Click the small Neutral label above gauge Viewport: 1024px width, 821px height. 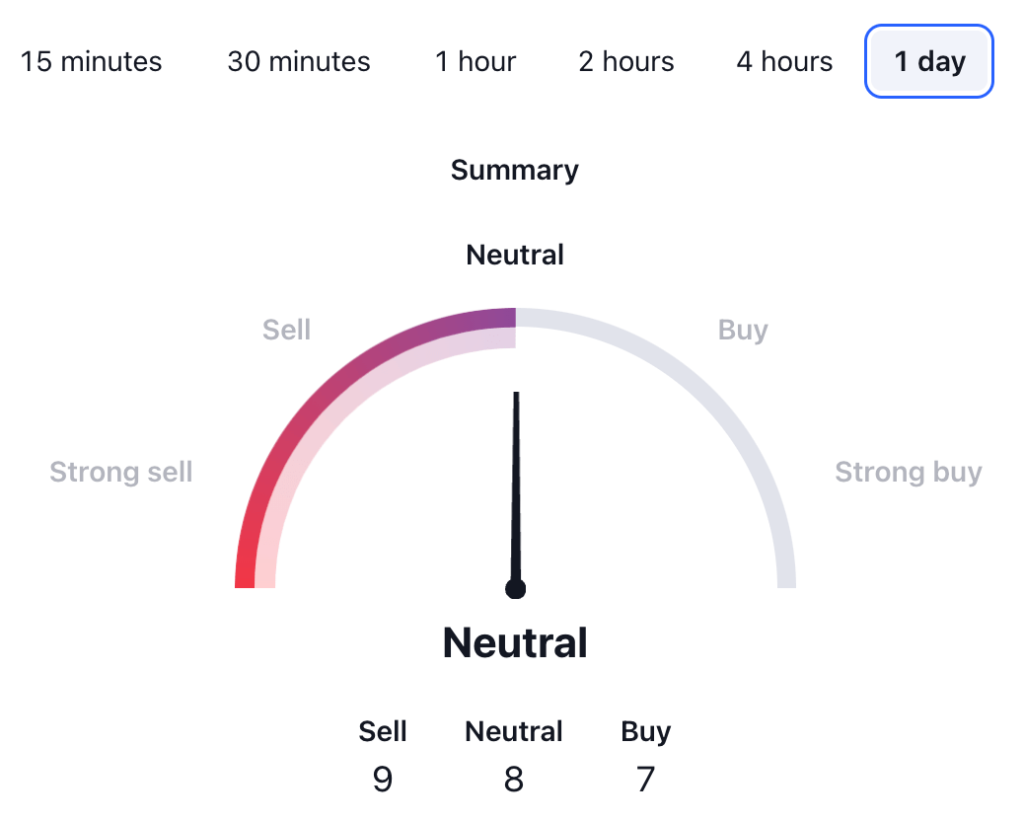point(515,255)
